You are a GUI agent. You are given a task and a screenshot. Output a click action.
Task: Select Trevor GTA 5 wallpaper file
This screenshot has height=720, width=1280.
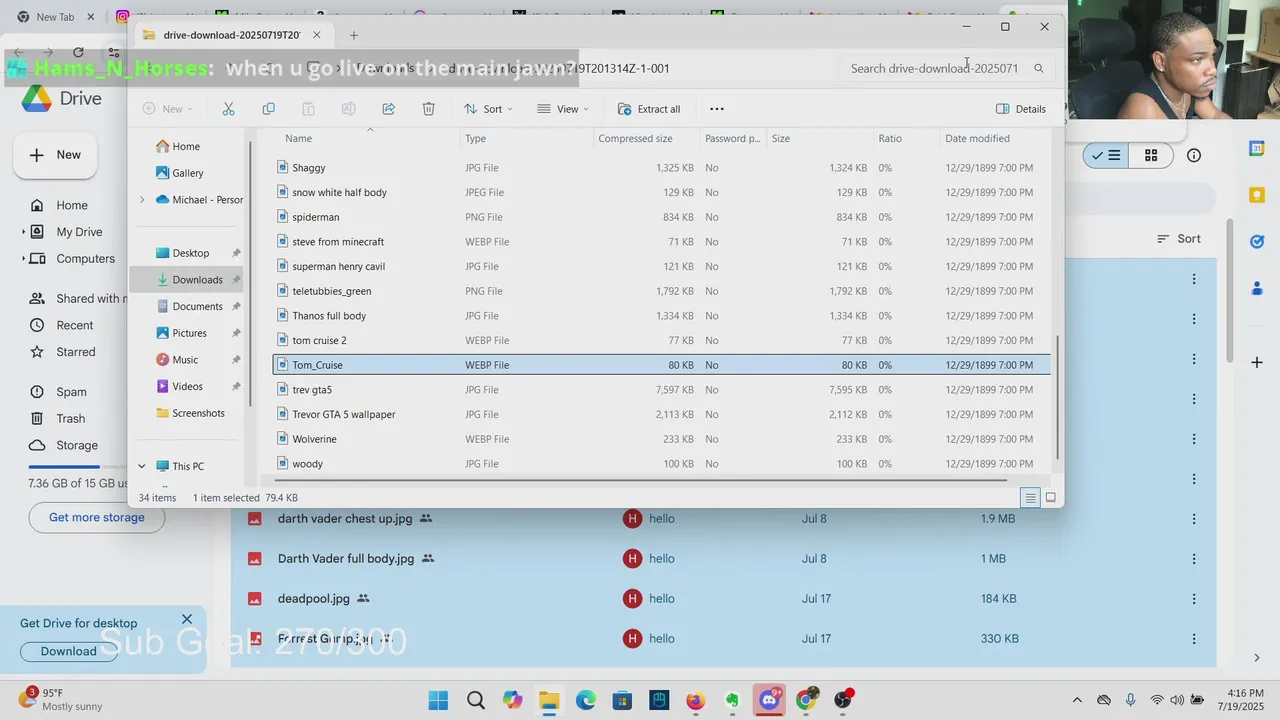(661, 414)
